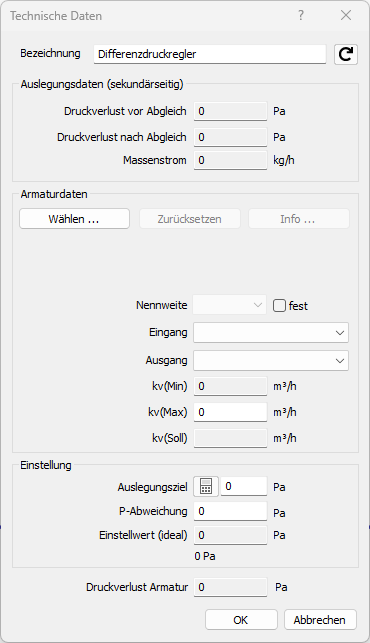Focus the P-Abweichung input field
The width and height of the screenshot is (370, 643).
coord(230,511)
